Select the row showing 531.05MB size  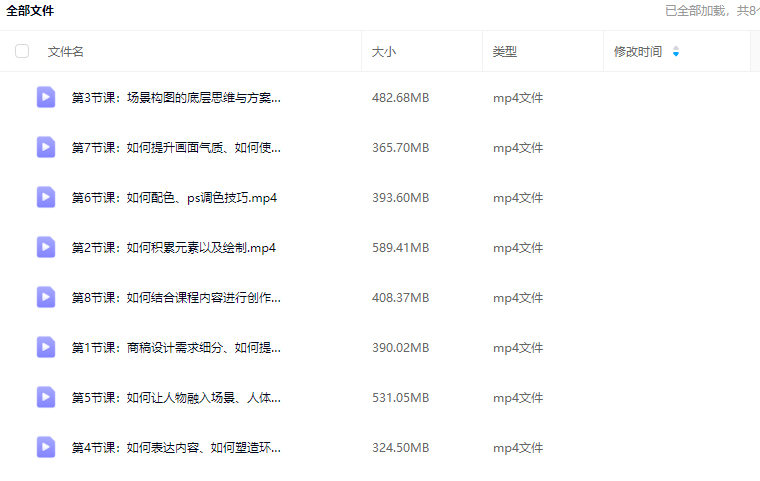[x=400, y=398]
